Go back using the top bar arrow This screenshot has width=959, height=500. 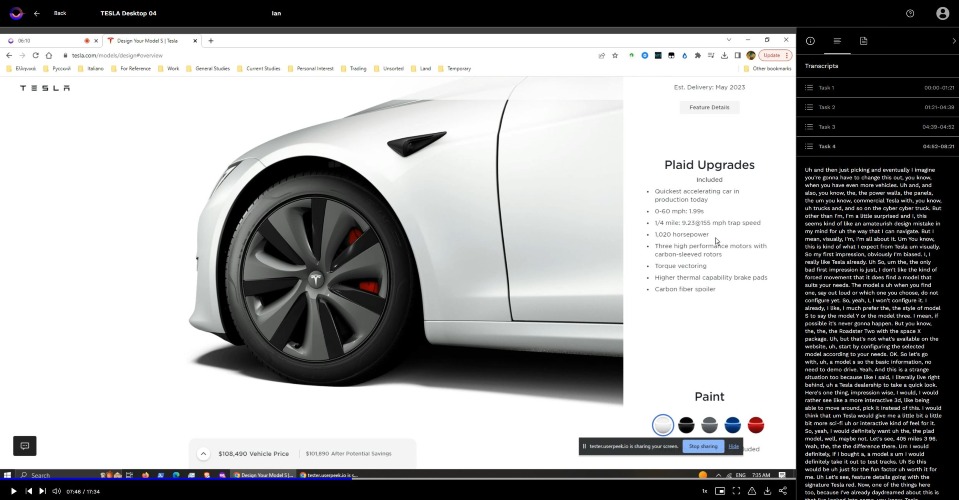pyautogui.click(x=37, y=13)
